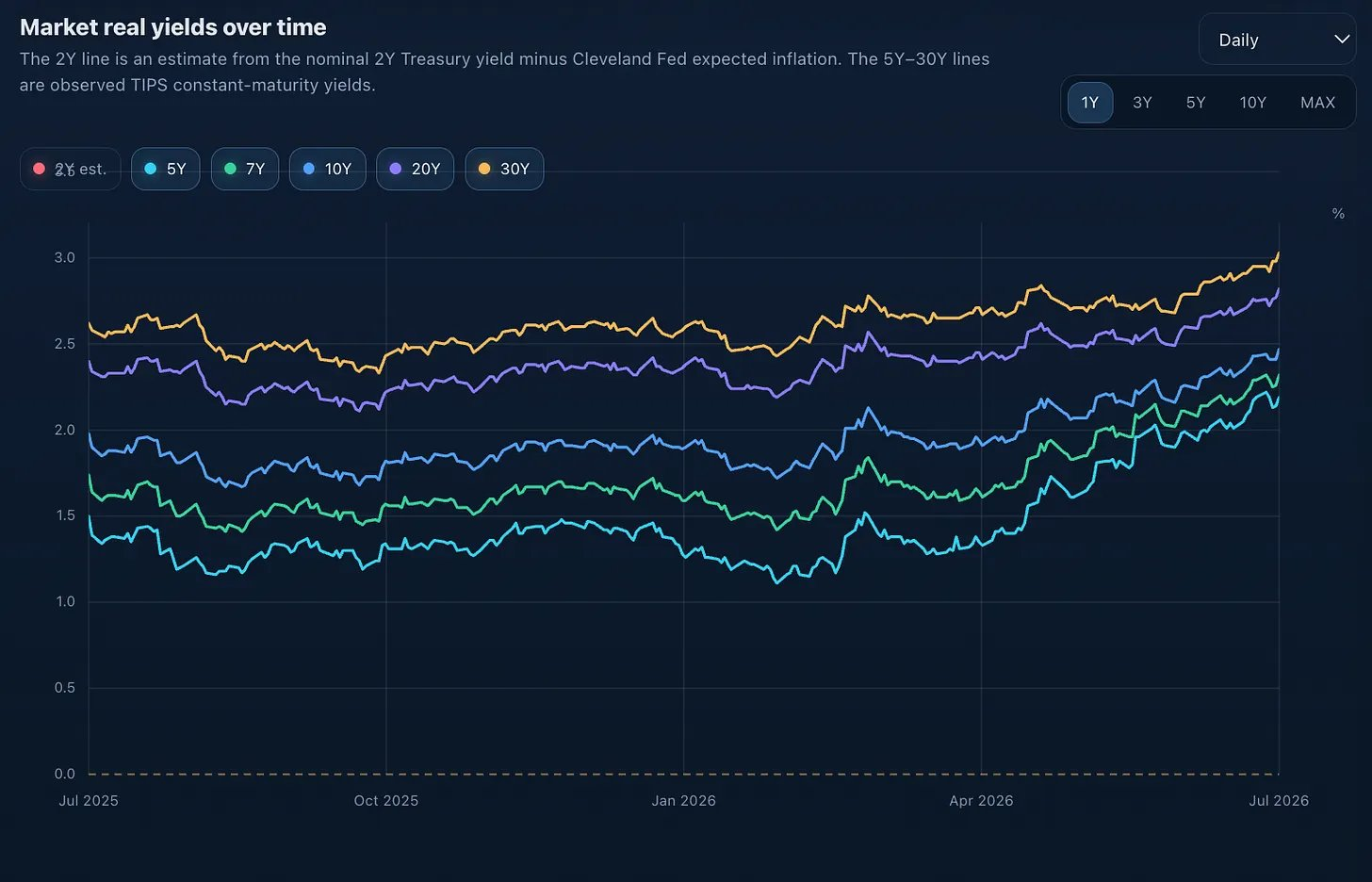Viewport: 1372px width, 882px height.
Task: Click the 'Jul 2025' x-axis label
Action: pos(89,801)
